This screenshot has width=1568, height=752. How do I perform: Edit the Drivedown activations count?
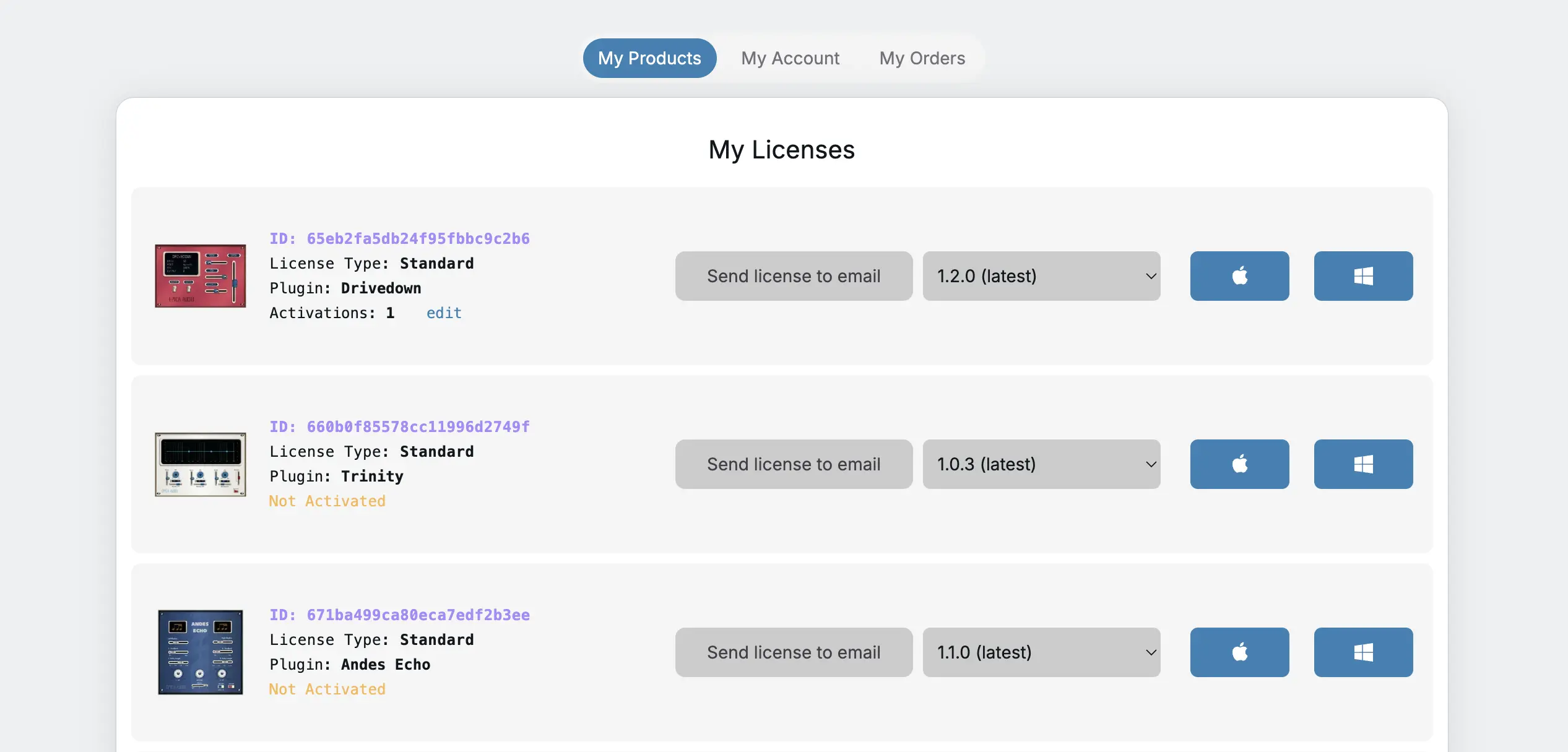[443, 313]
